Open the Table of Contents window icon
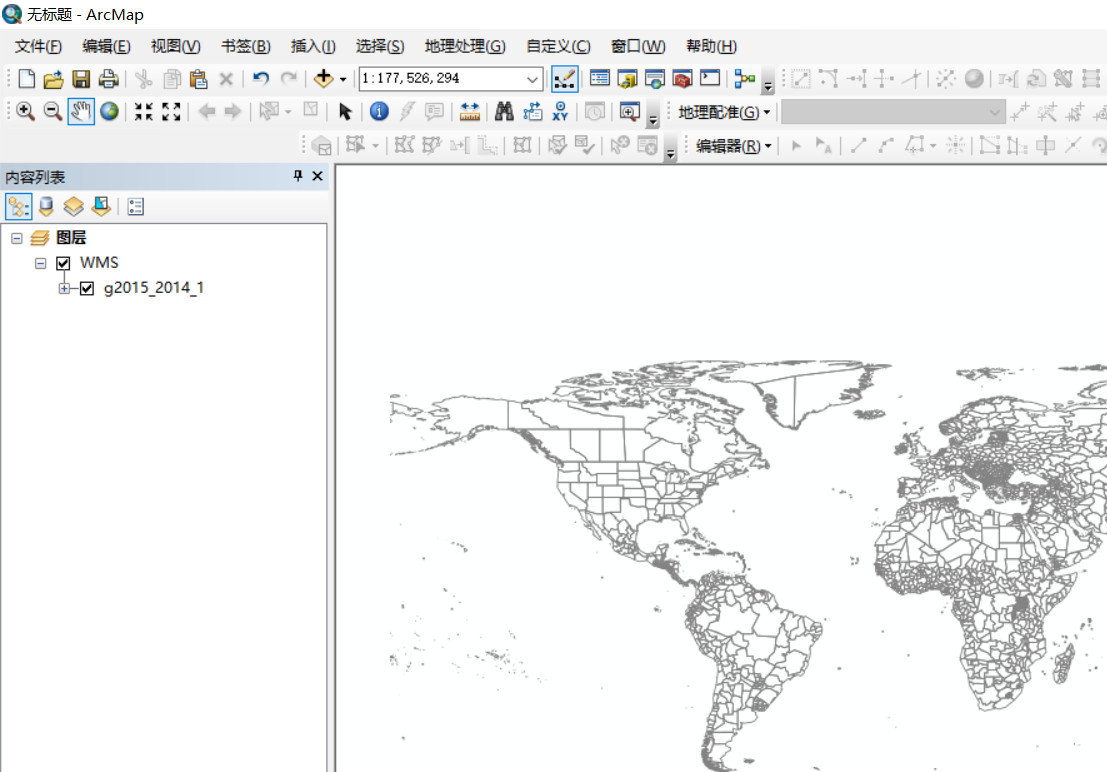Screen dimensions: 1107x772 (599, 78)
